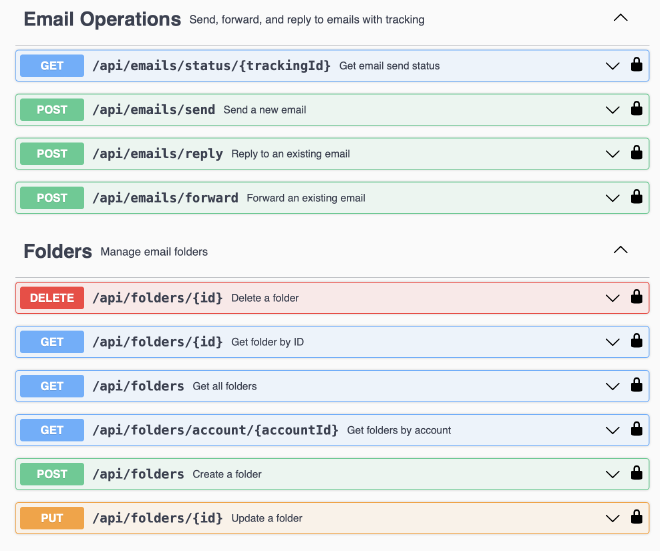
Task: Expand chevron for Get folders by account
Action: click(612, 431)
